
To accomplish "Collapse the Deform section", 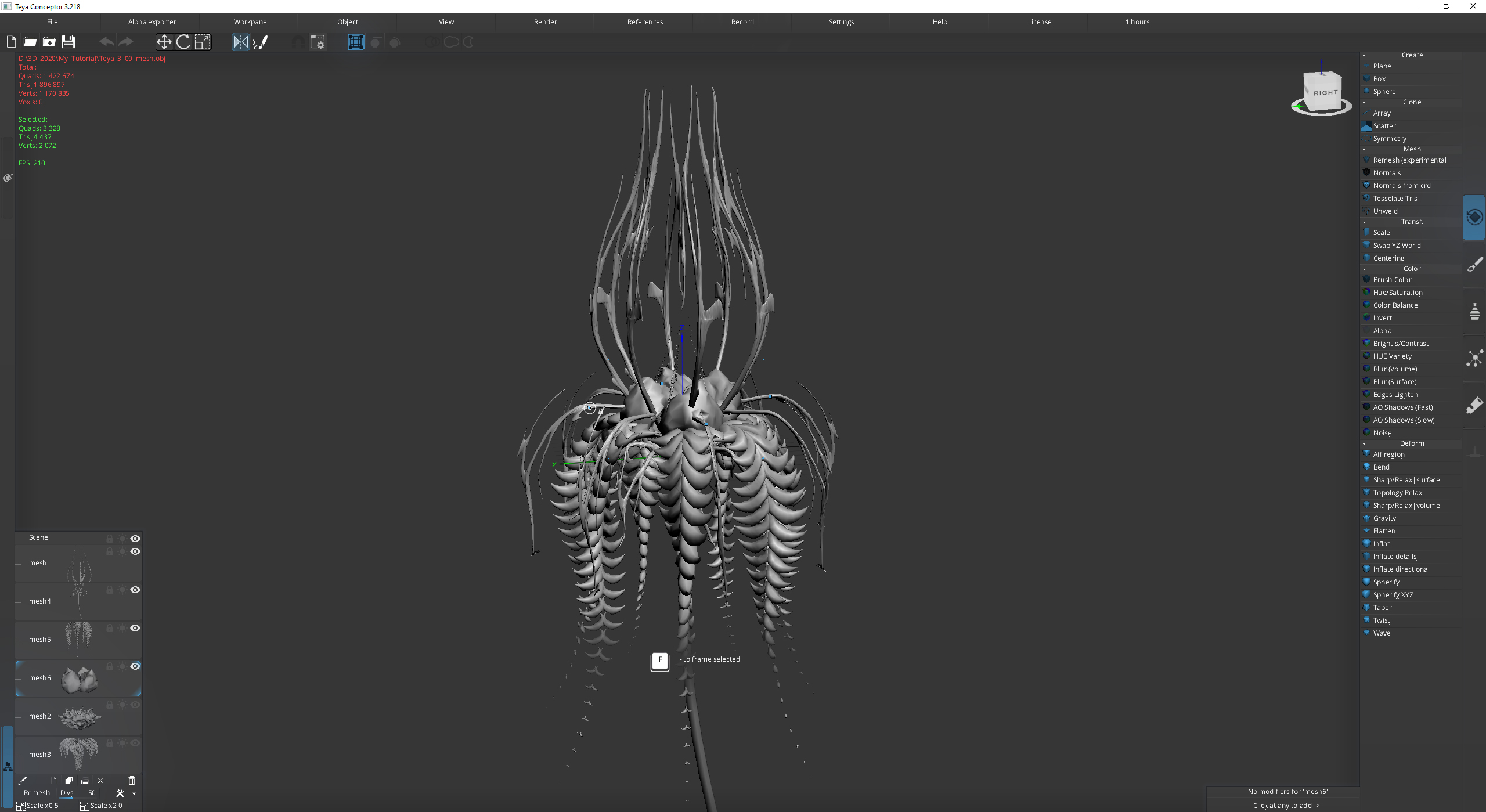I will point(1364,444).
